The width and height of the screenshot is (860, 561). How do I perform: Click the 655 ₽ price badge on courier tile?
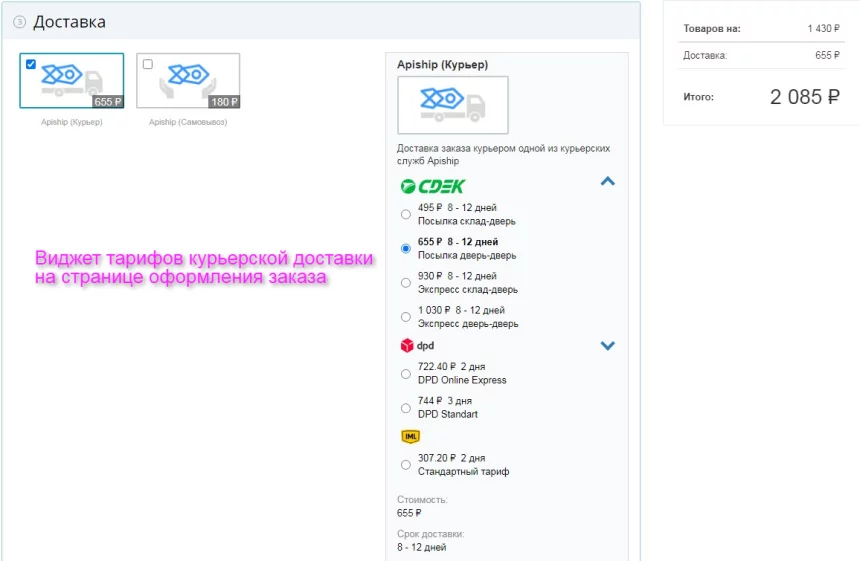click(107, 101)
